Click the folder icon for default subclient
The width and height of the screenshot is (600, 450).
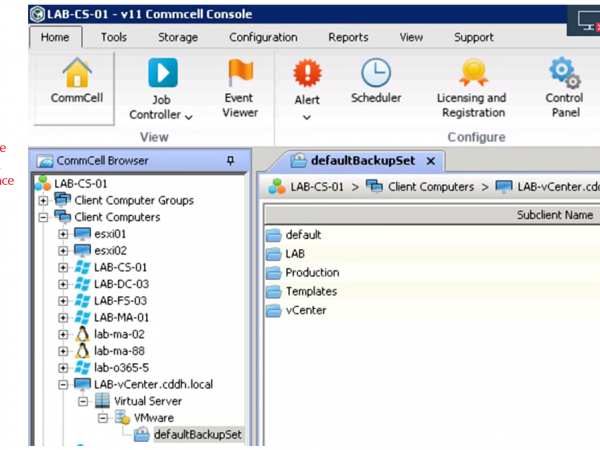coord(274,235)
